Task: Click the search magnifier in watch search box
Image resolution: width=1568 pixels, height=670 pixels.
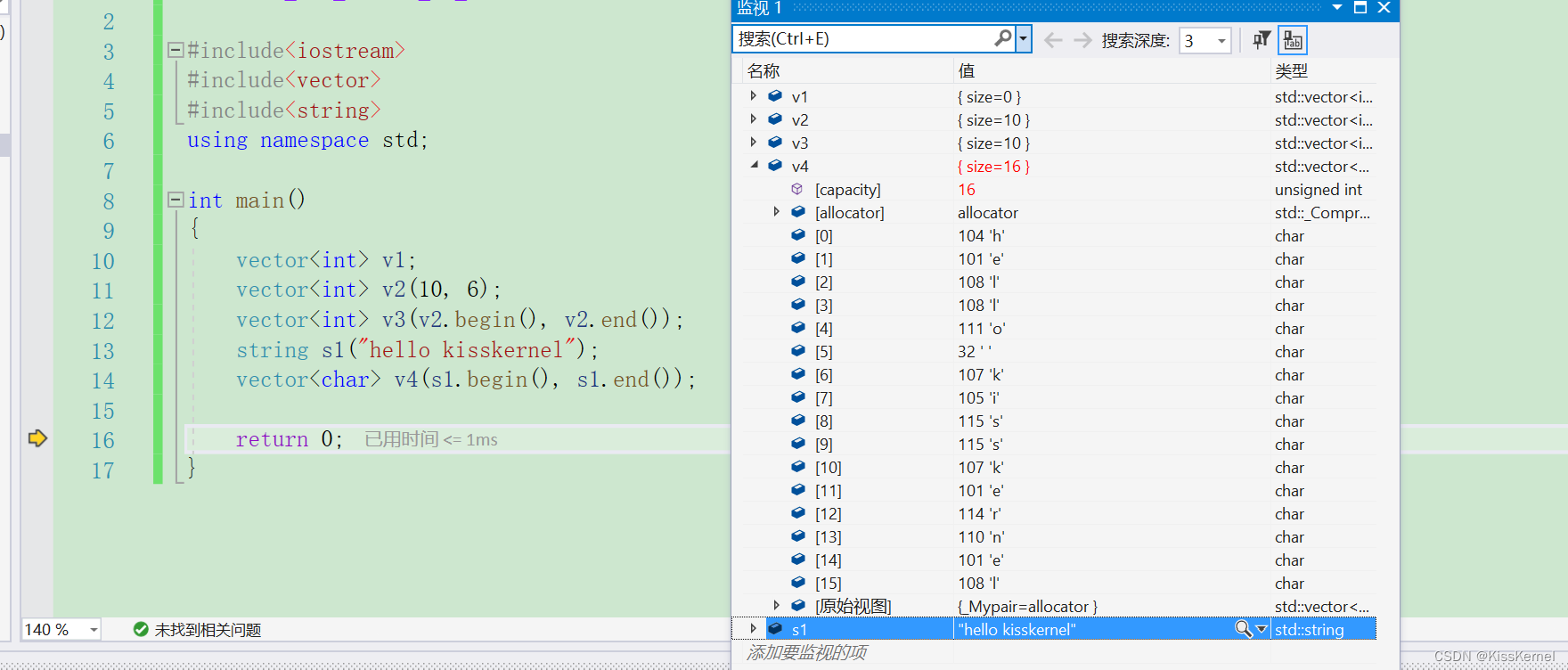Action: (1002, 38)
